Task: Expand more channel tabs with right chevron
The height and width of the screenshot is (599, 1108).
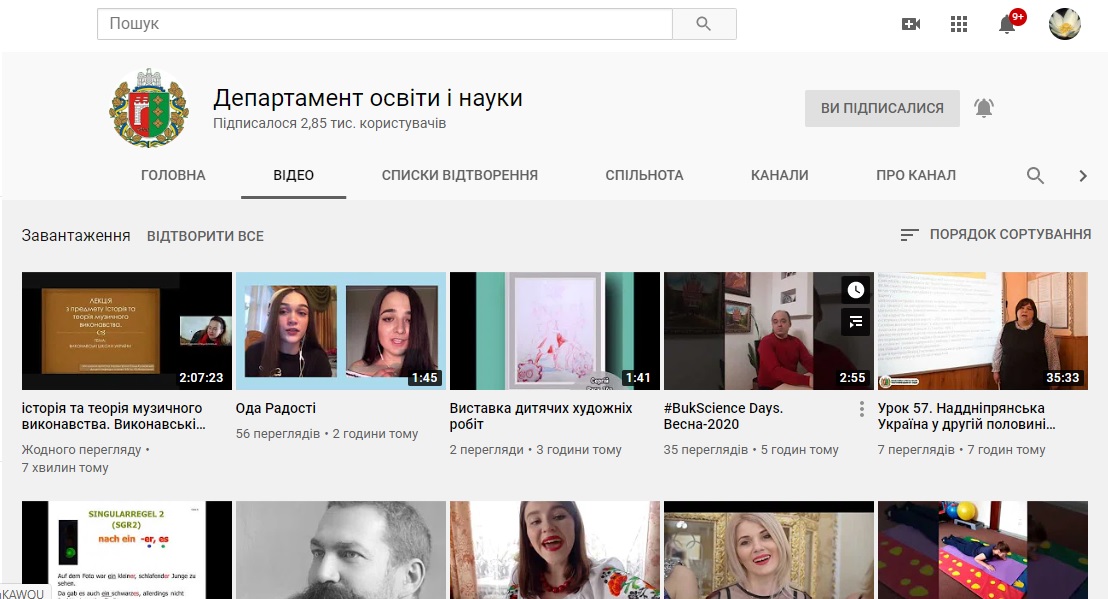Action: point(1082,176)
